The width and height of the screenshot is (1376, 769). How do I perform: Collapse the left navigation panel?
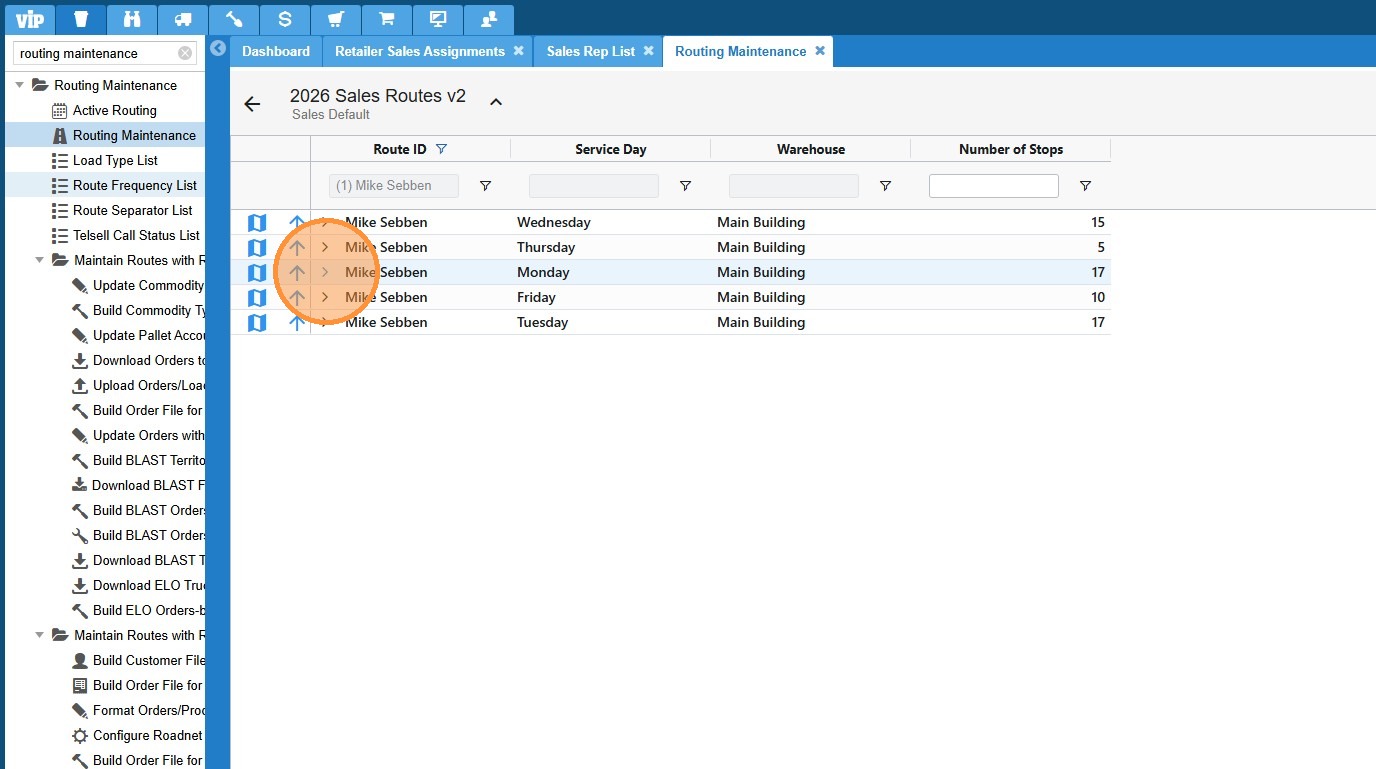coord(218,49)
